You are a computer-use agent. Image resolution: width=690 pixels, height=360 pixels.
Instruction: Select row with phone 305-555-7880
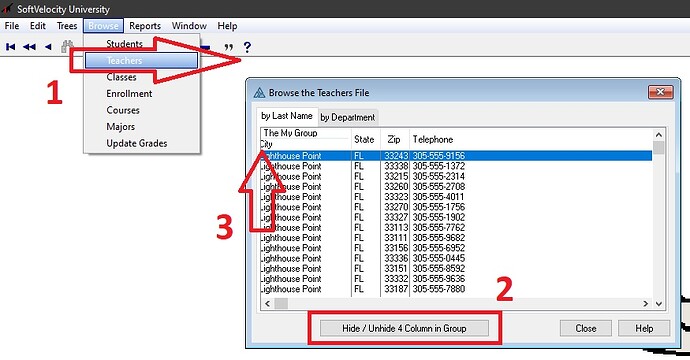pos(456,289)
